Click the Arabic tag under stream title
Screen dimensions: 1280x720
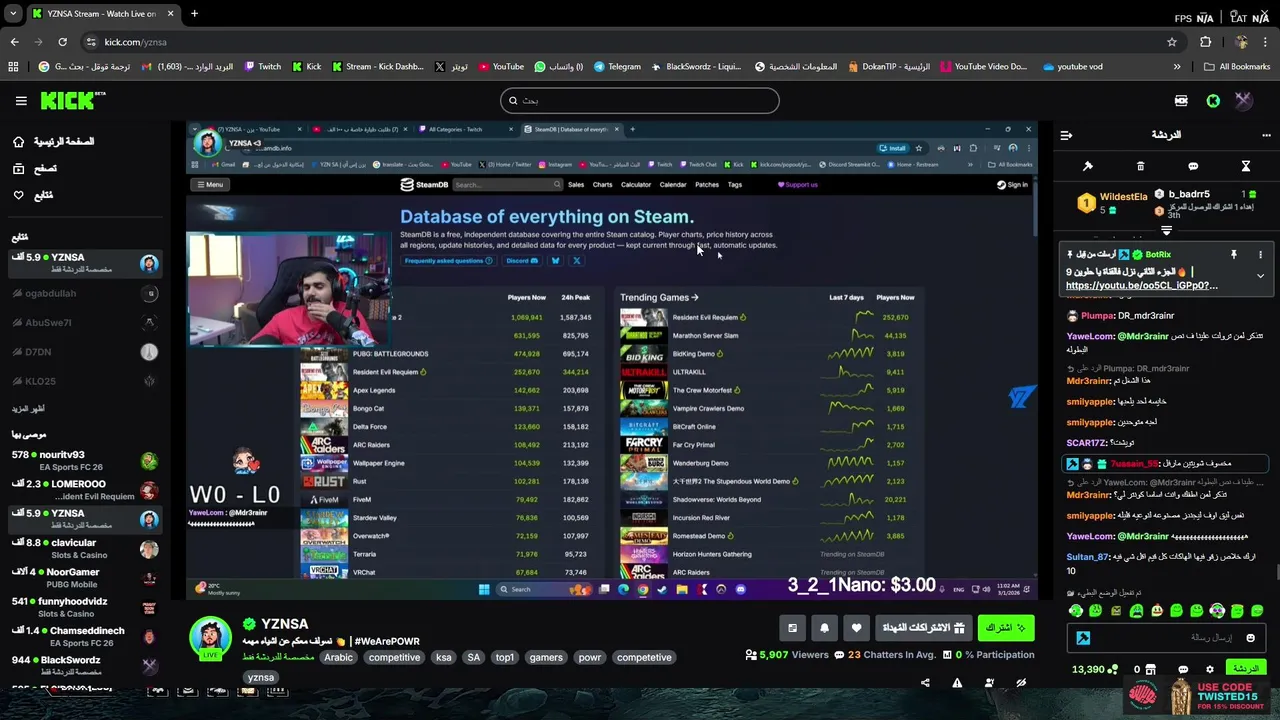pyautogui.click(x=338, y=658)
